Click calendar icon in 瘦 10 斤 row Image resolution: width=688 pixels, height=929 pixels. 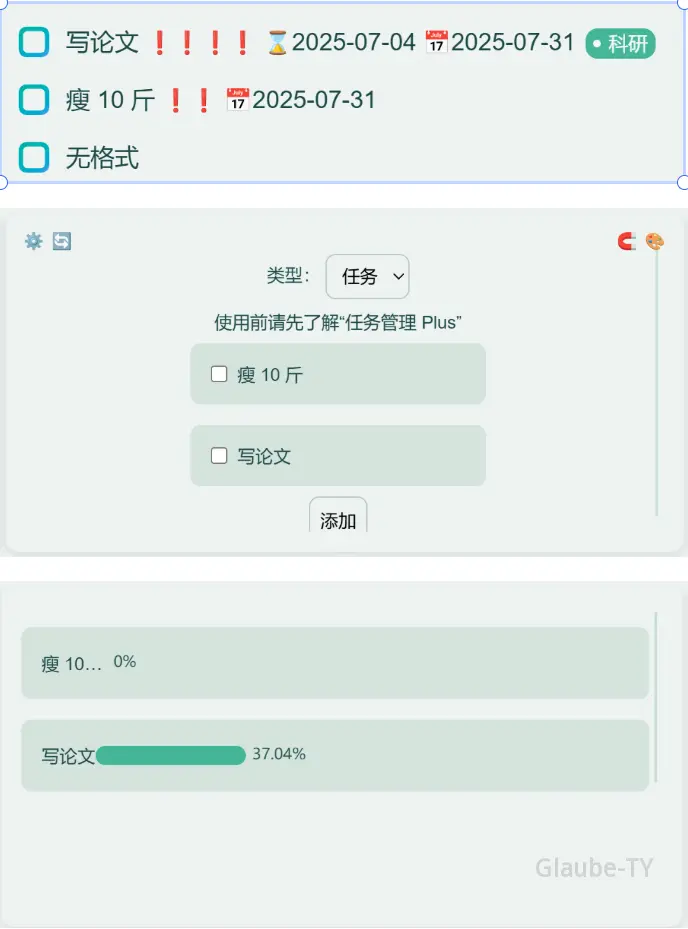tap(237, 100)
